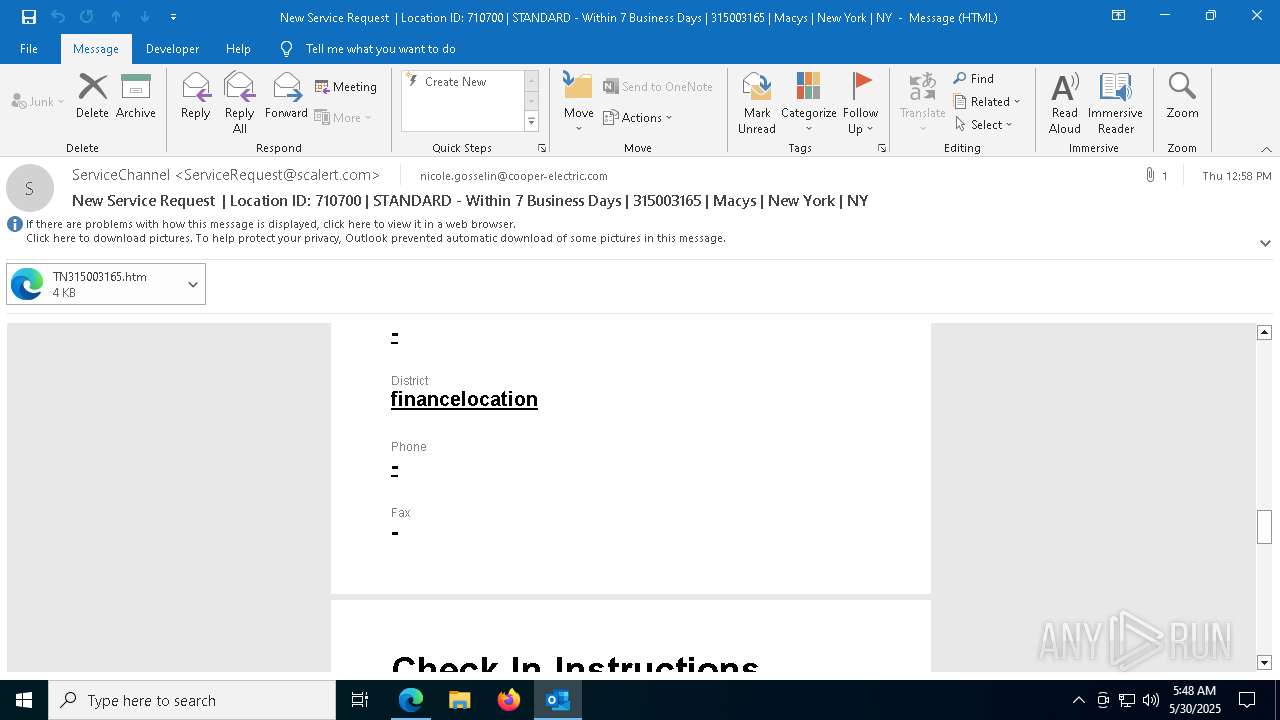Image resolution: width=1280 pixels, height=720 pixels.
Task: Click the scroll up arrow of message body
Action: (x=1264, y=332)
